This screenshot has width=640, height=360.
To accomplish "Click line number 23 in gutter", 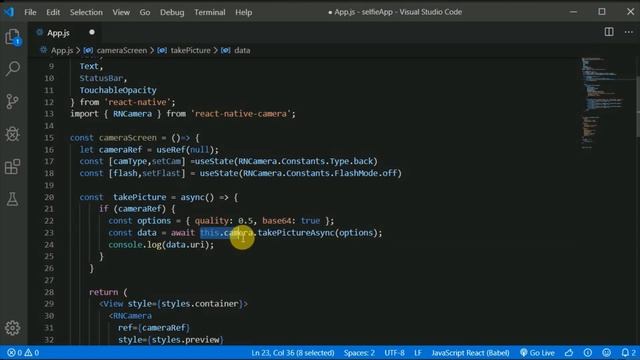I will (x=49, y=233).
